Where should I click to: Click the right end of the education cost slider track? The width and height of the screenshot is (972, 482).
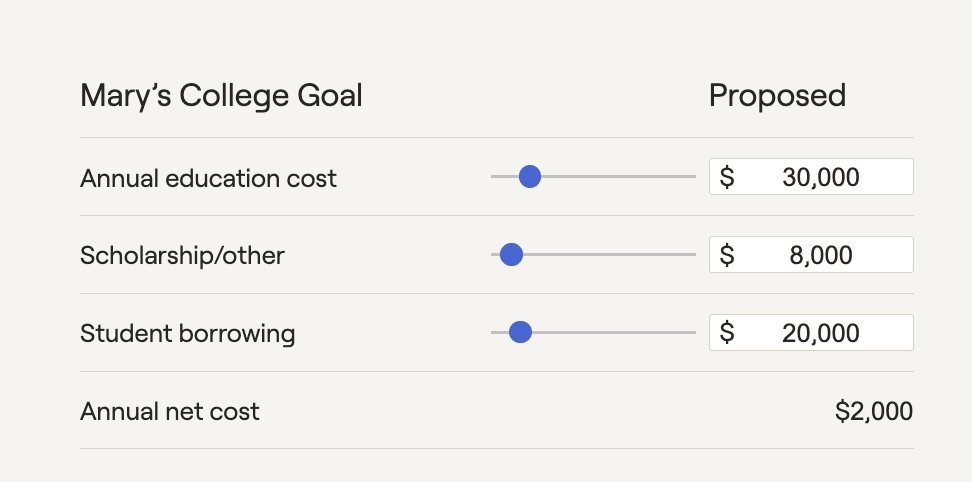point(692,177)
